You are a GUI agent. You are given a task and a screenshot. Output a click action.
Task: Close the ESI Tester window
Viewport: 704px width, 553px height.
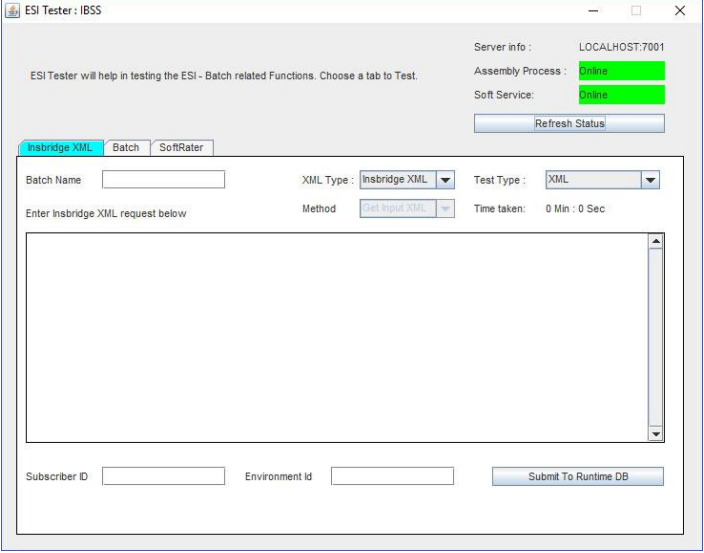tap(680, 10)
